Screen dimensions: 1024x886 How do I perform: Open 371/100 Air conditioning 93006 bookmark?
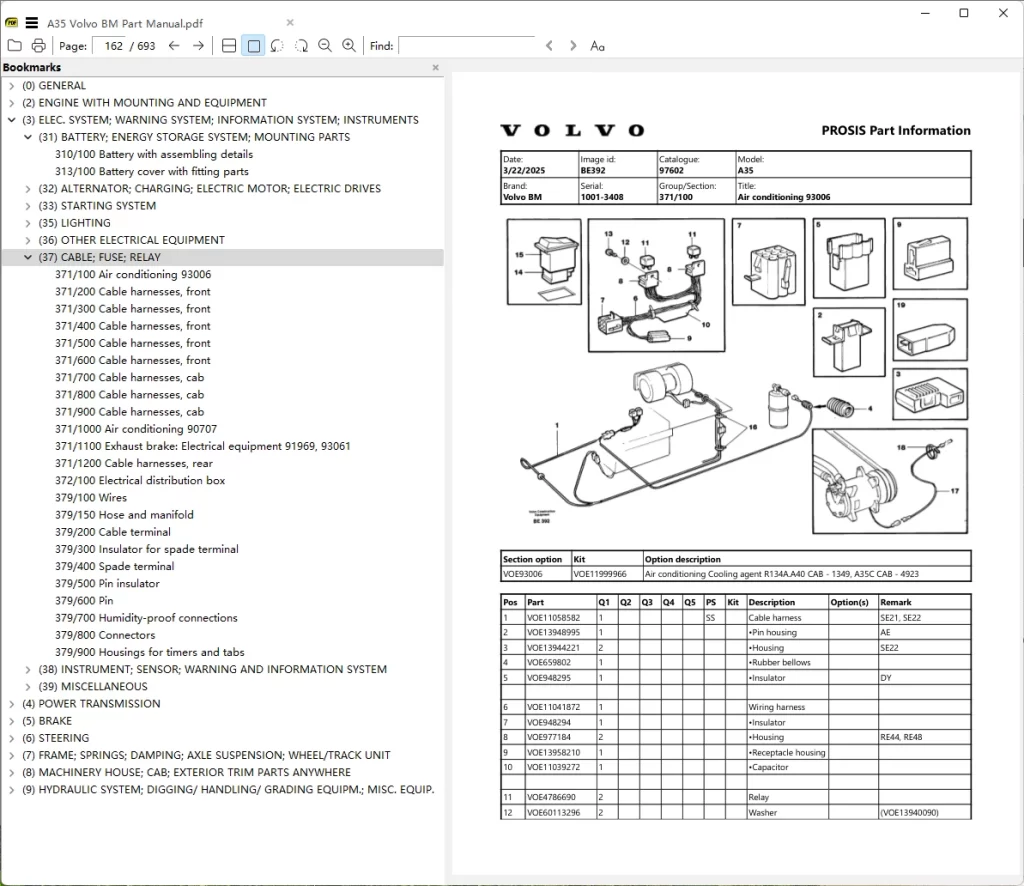[x=133, y=274]
